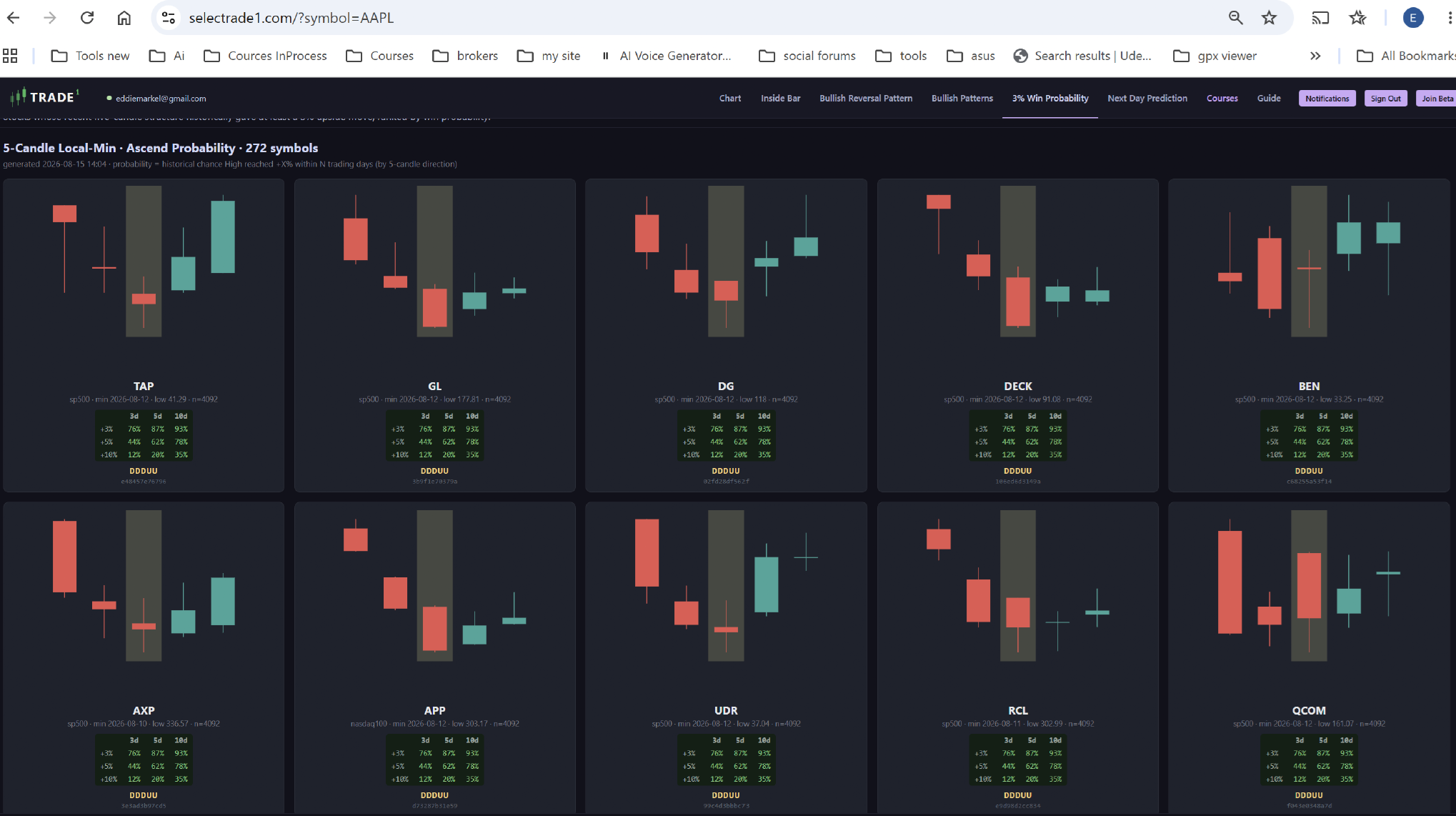Open the Courses bookmark folder
1456x816 pixels.
379,56
